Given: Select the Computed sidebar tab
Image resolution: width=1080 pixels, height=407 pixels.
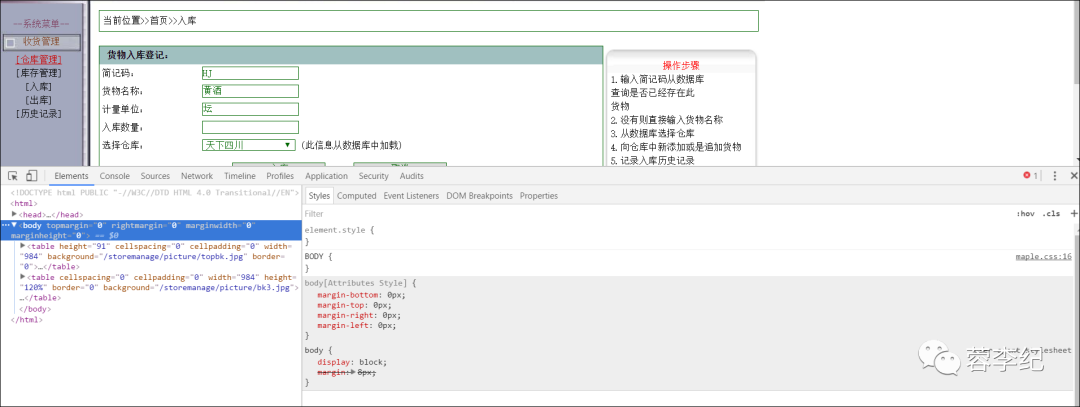Looking at the screenshot, I should coord(356,196).
